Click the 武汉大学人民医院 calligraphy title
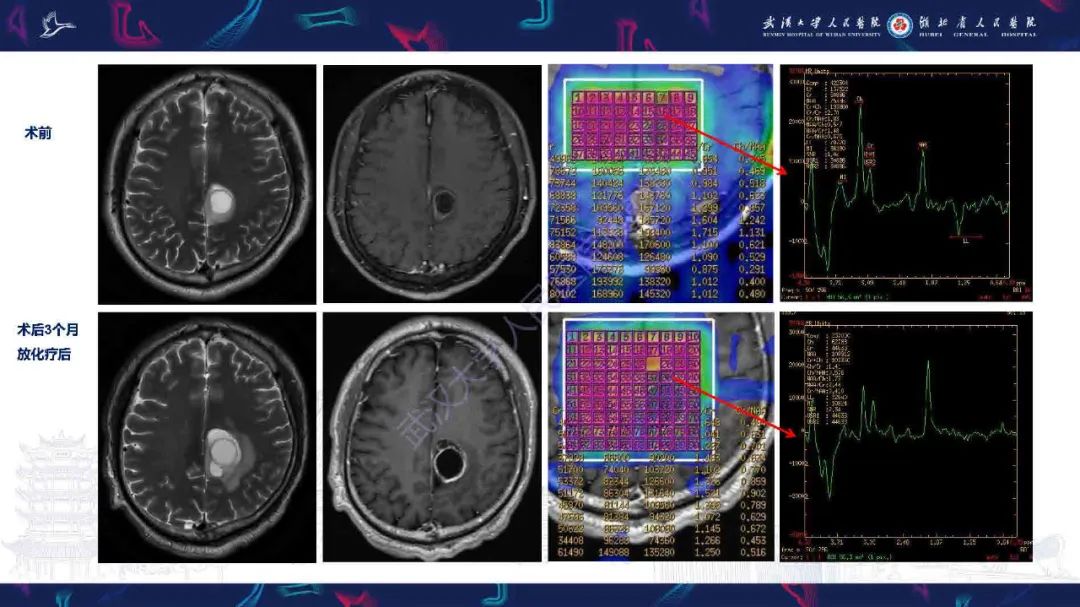Screen dimensions: 1080x607 point(821,23)
